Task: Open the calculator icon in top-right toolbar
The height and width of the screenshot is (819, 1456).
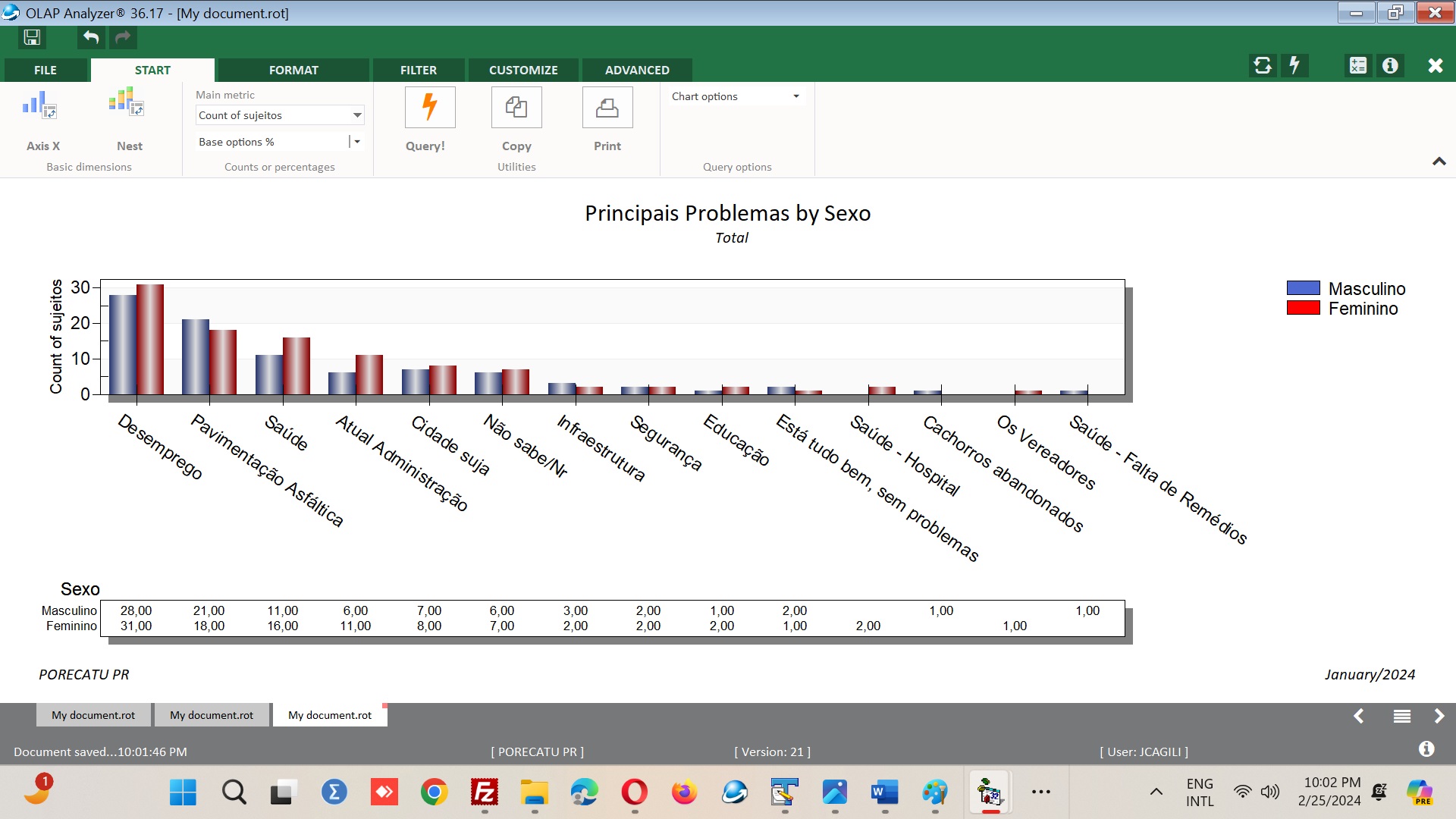Action: tap(1357, 66)
